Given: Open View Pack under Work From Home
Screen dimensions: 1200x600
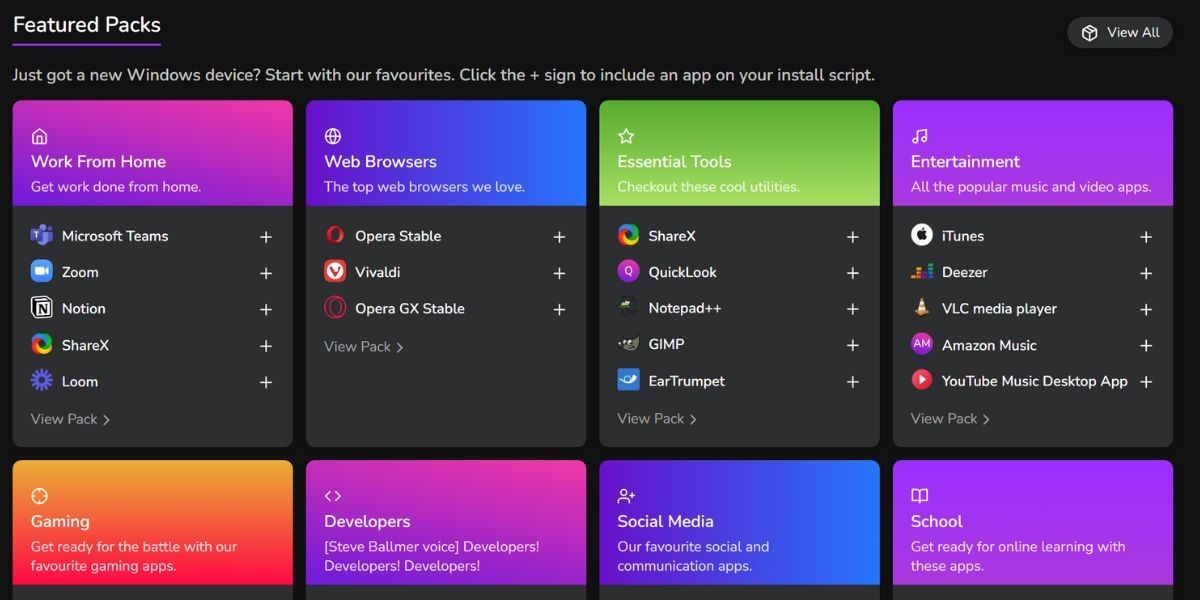Looking at the screenshot, I should click(70, 419).
